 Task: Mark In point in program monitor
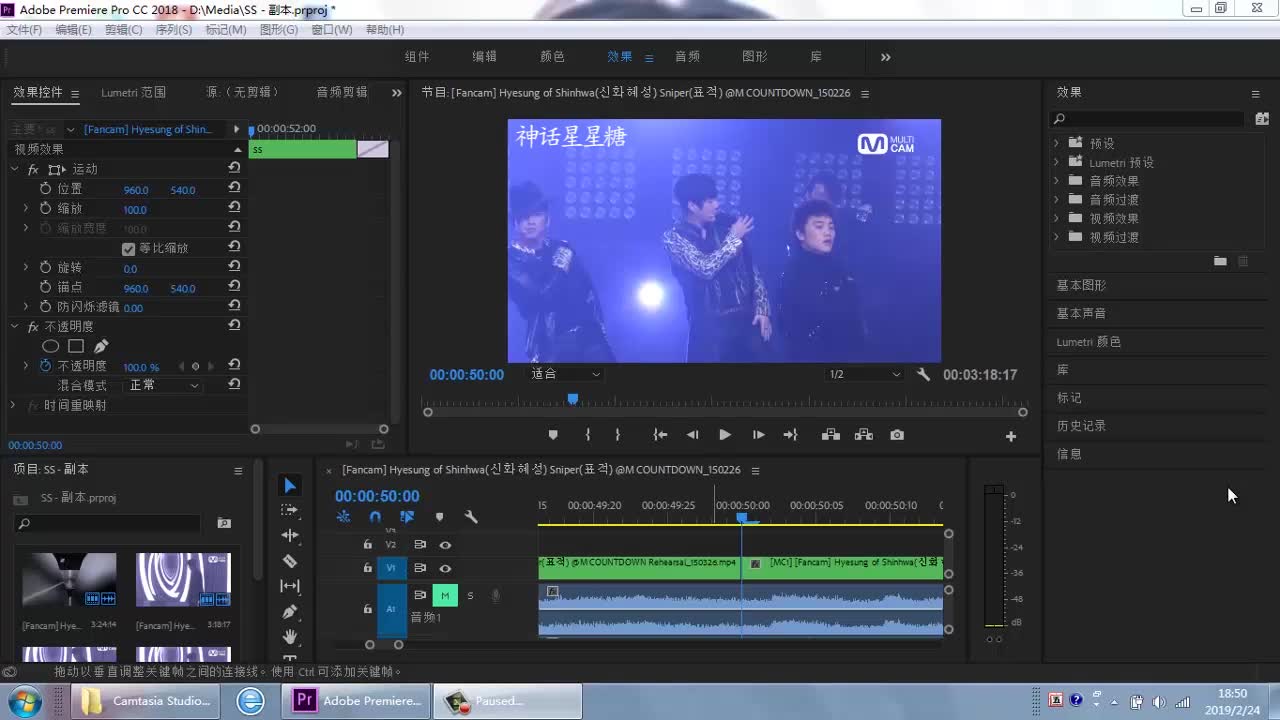pos(587,435)
